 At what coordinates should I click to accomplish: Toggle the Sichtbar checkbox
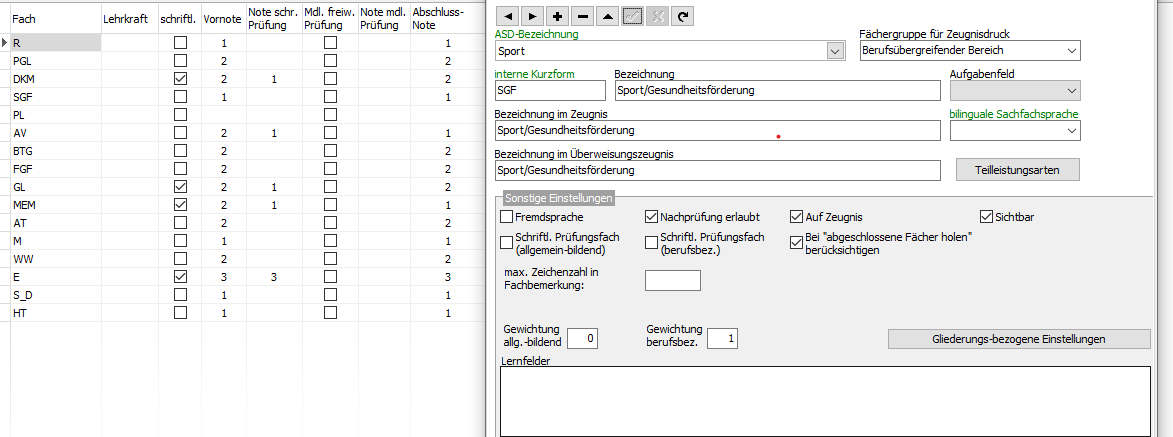click(x=986, y=217)
